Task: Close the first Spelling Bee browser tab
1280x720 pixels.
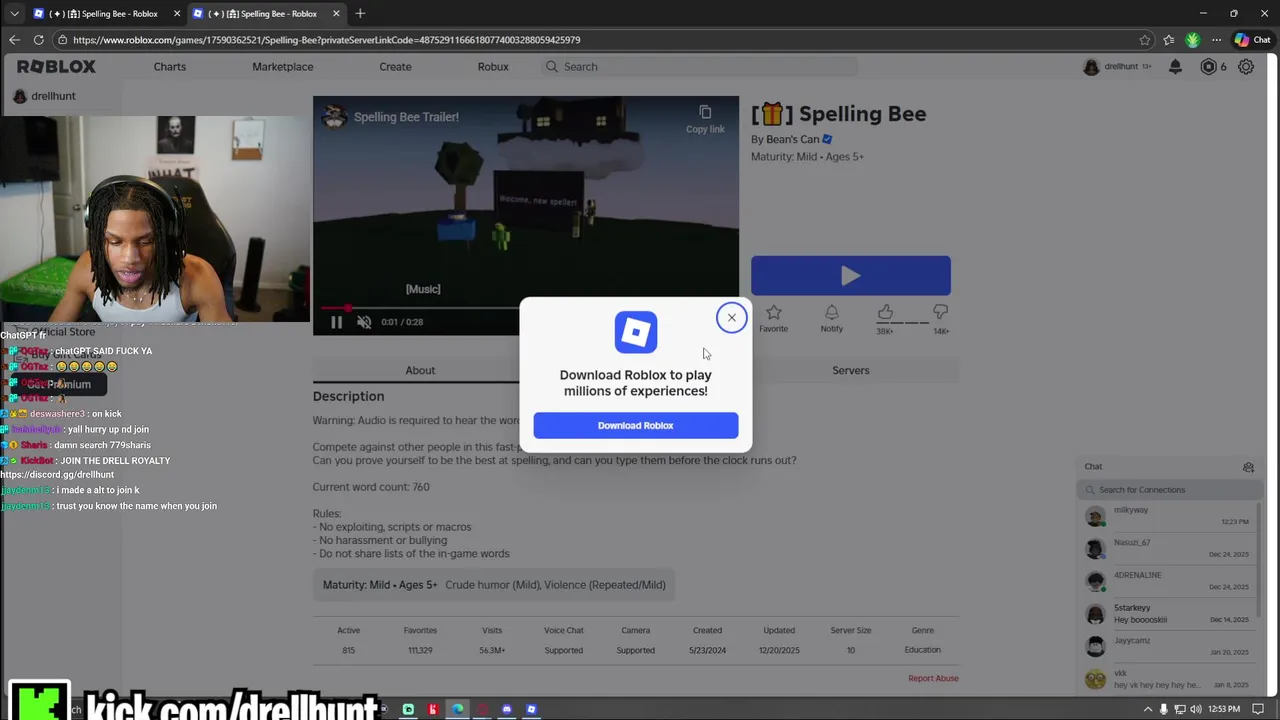Action: (176, 14)
